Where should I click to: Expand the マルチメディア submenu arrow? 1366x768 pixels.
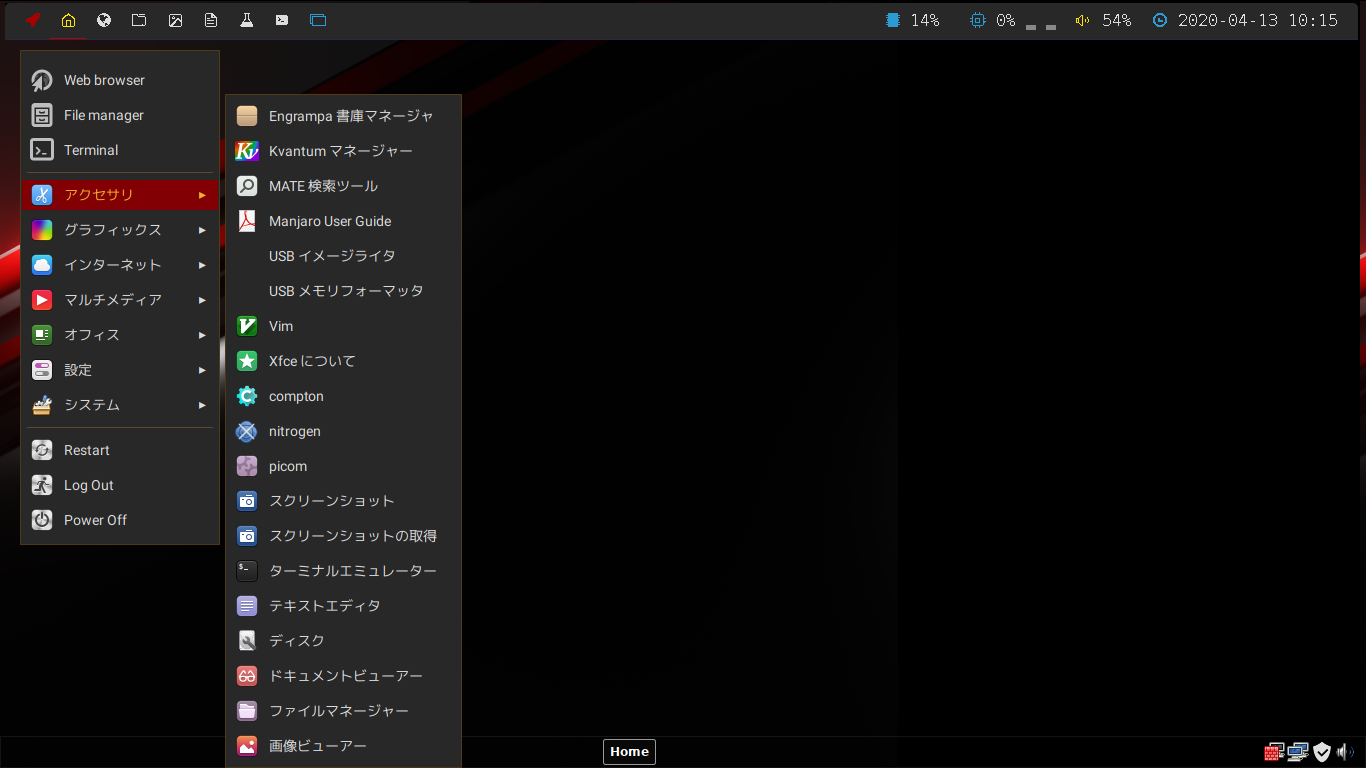[202, 300]
